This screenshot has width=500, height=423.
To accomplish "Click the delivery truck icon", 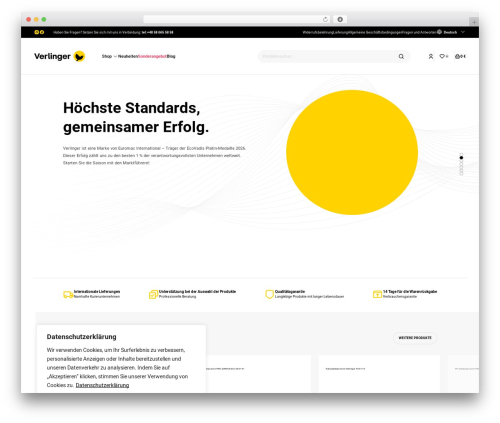I will (68, 294).
